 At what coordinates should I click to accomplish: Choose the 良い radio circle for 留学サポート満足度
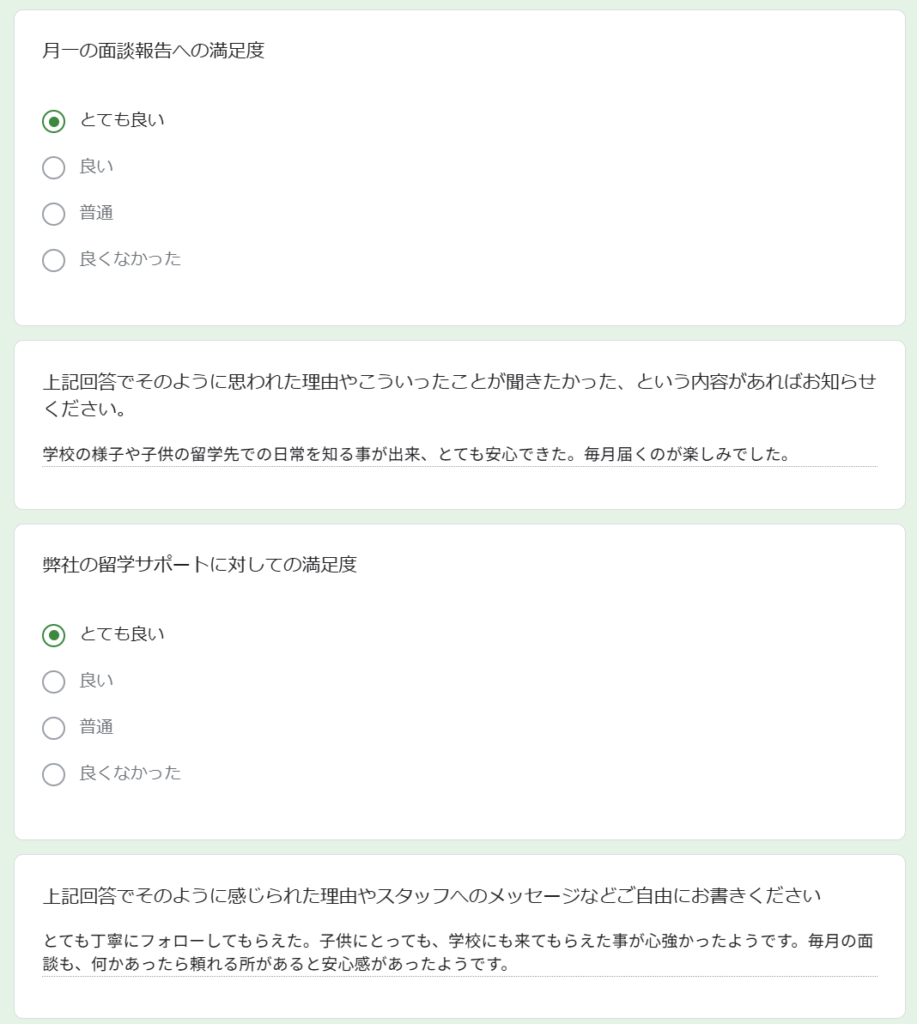54,682
